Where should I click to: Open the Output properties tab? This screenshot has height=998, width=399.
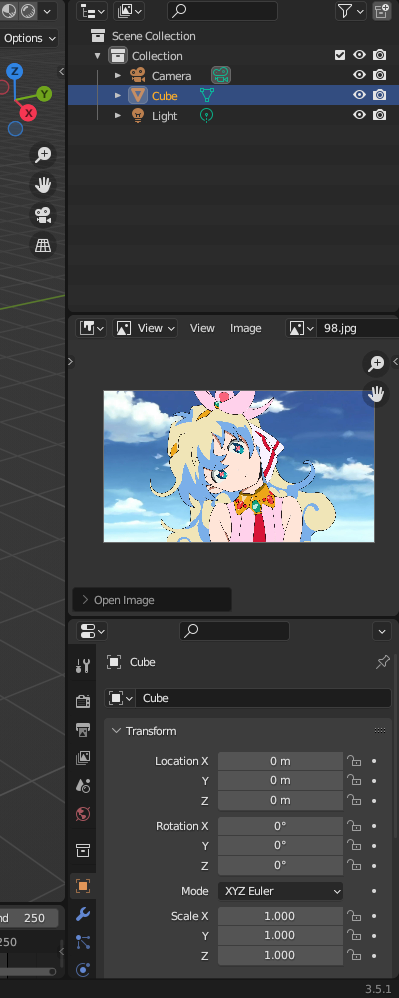(x=83, y=729)
